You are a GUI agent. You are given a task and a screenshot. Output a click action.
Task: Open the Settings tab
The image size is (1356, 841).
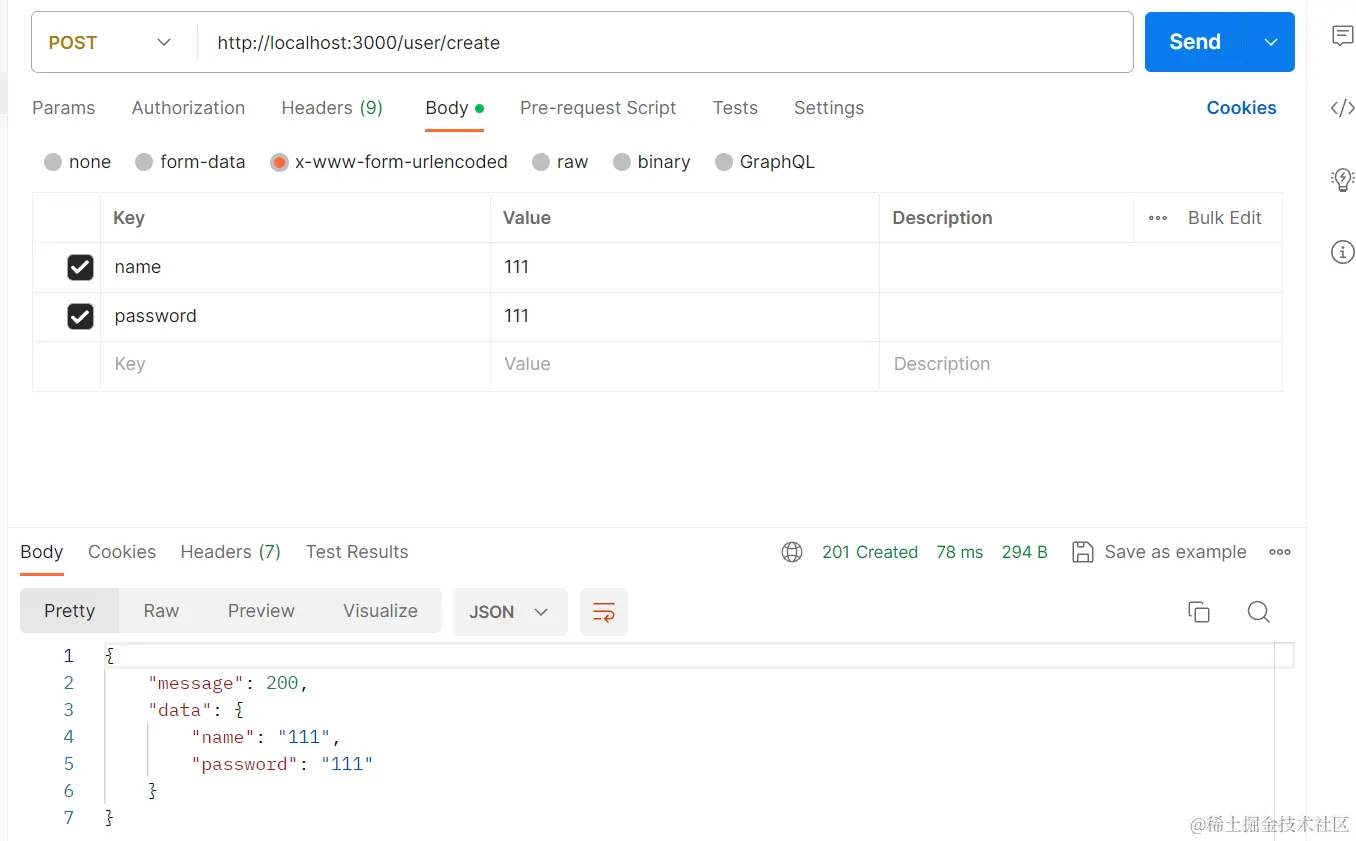(829, 108)
